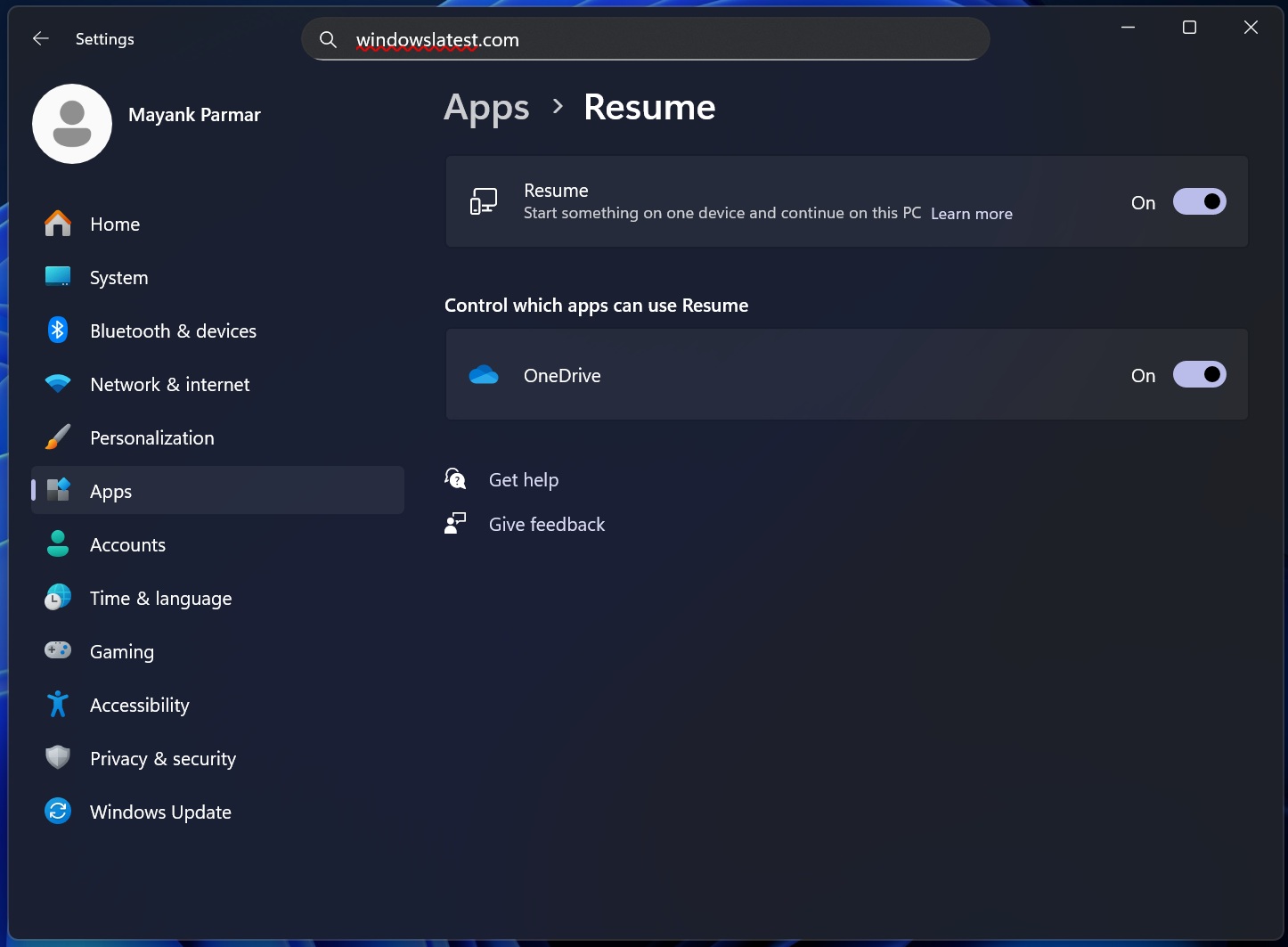Click the Accessibility icon in the sidebar
This screenshot has width=1288, height=947.
[x=57, y=705]
